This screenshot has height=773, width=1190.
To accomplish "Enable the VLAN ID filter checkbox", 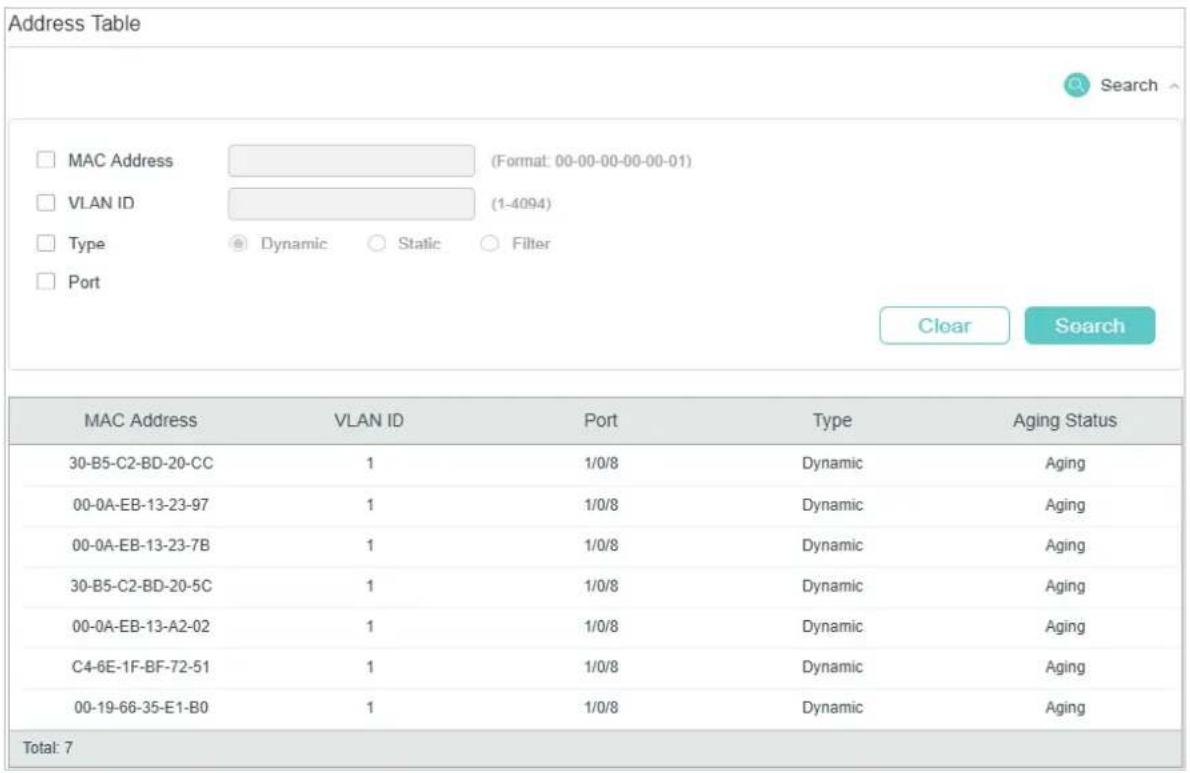I will click(46, 203).
